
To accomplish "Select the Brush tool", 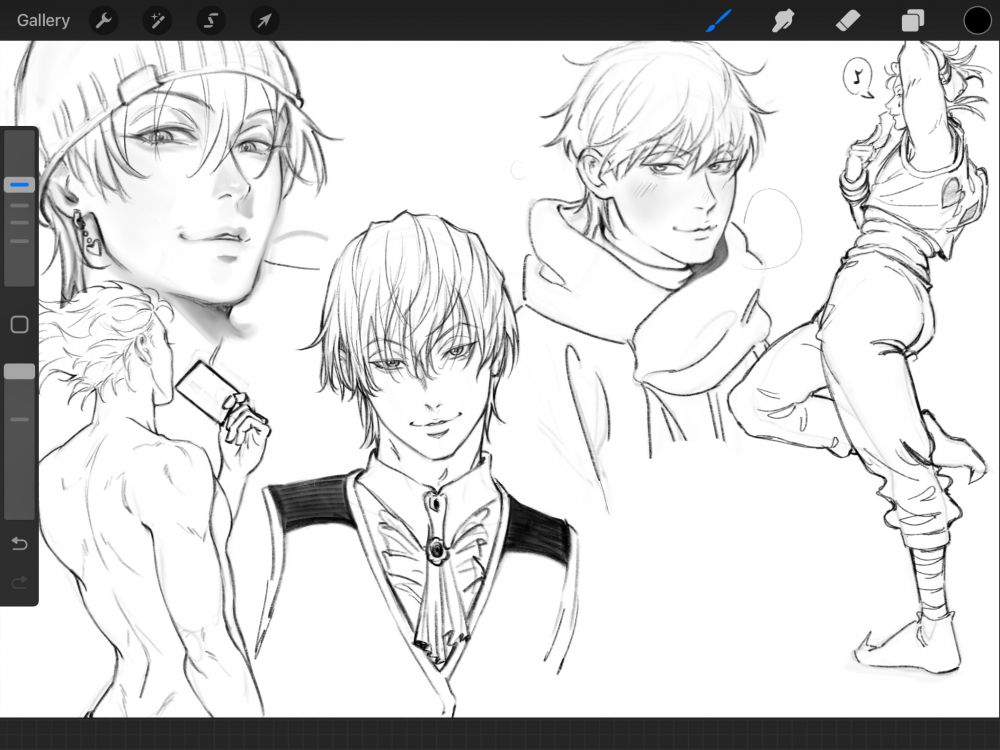I will (719, 20).
